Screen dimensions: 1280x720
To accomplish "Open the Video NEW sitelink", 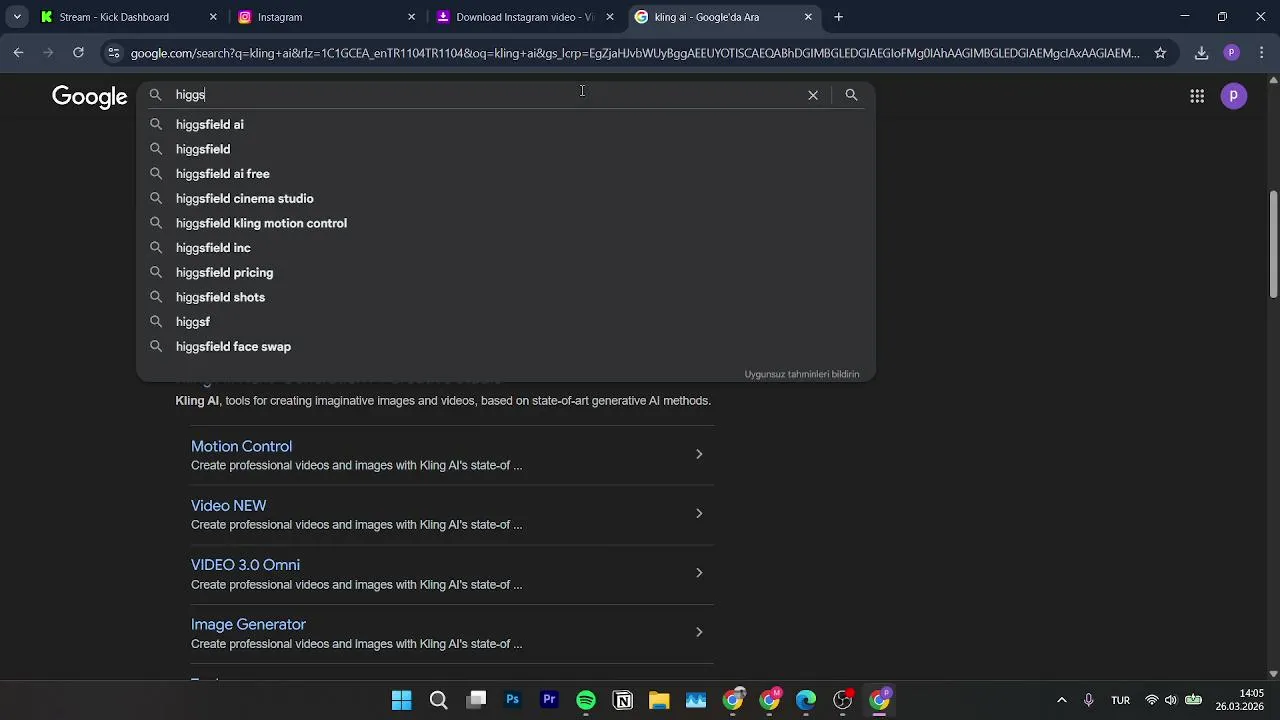I will click(x=228, y=506).
